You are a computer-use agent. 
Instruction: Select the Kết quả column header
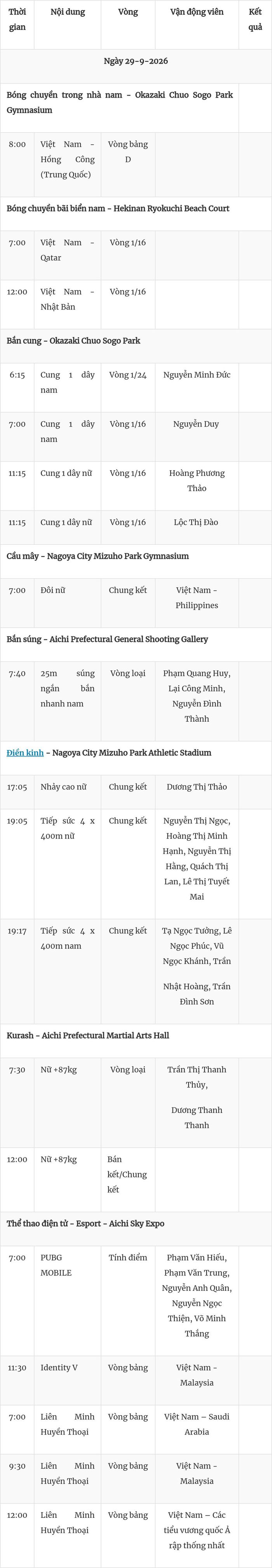point(255,25)
